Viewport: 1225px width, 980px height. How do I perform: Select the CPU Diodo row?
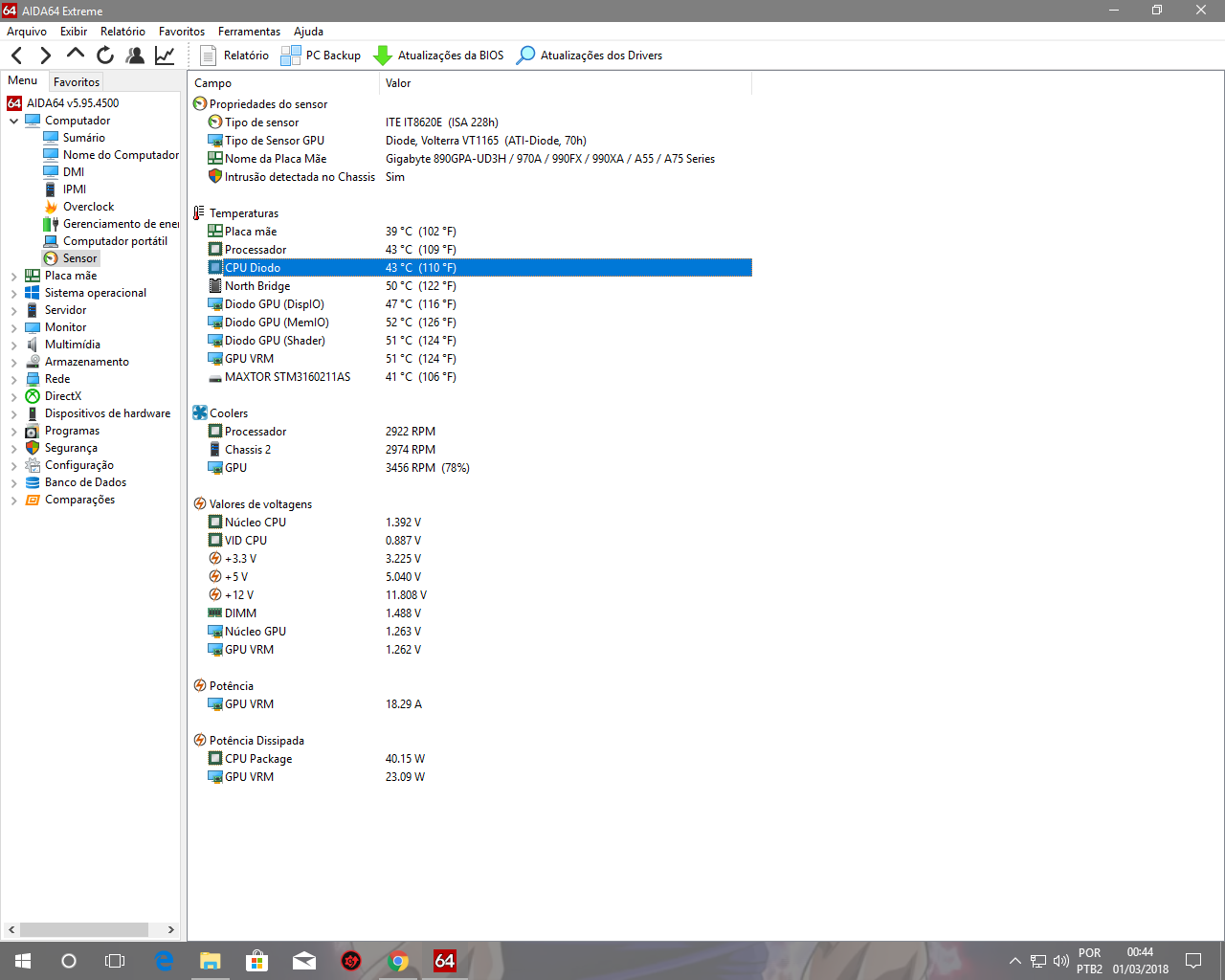click(x=470, y=268)
